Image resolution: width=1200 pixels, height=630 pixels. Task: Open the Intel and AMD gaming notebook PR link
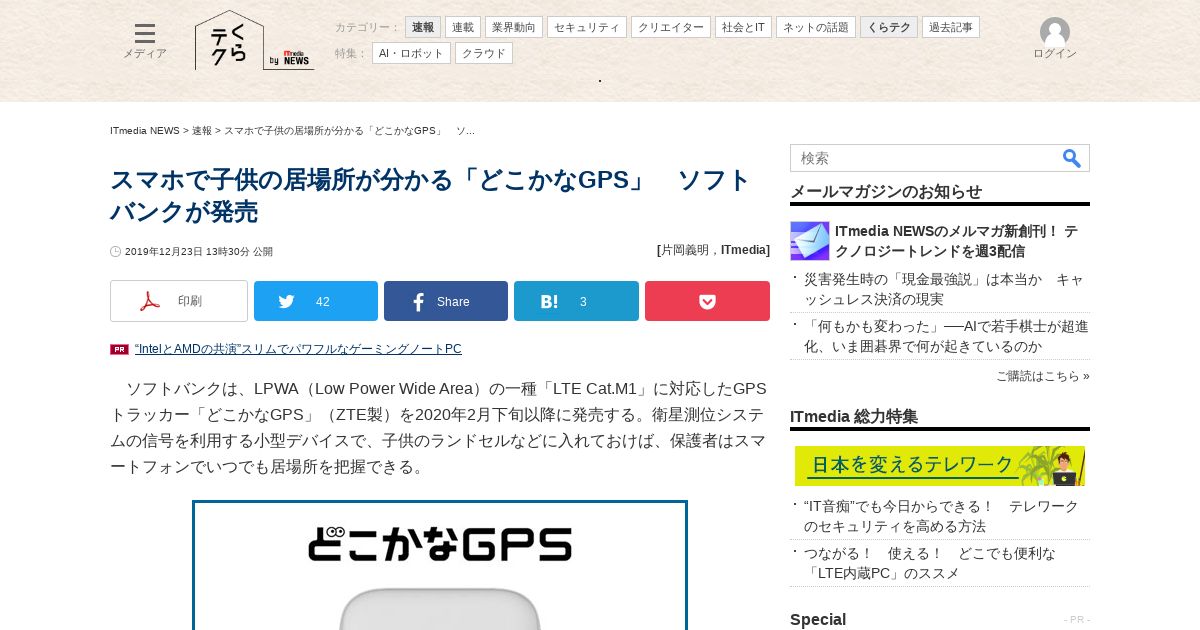point(298,349)
